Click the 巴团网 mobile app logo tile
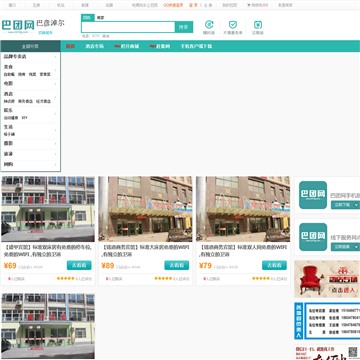This screenshot has width=360, height=360. pyautogui.click(x=313, y=195)
